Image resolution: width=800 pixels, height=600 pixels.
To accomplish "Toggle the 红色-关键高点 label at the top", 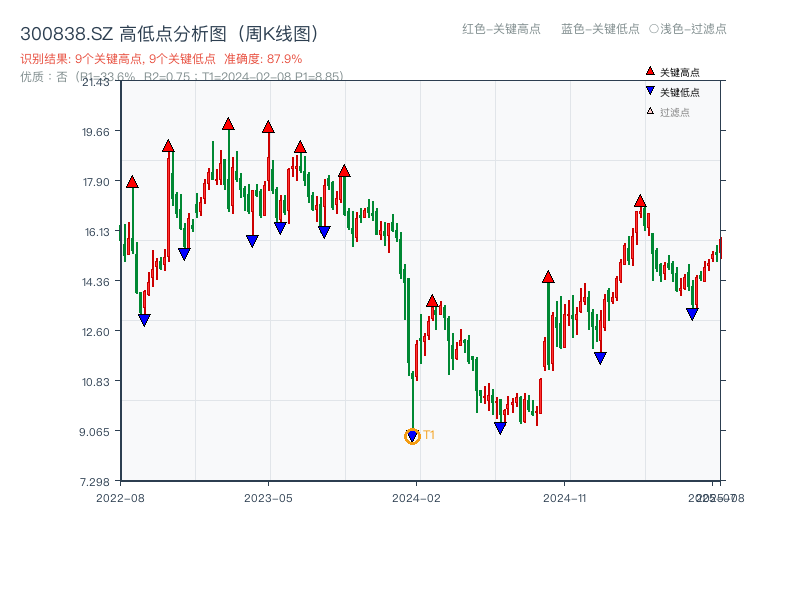I will 501,29.
